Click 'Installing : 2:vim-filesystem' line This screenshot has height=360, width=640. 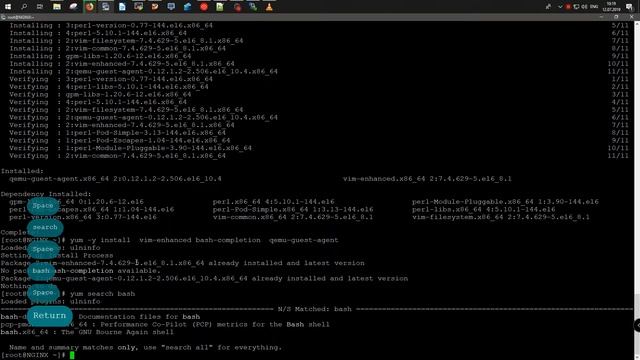126,41
